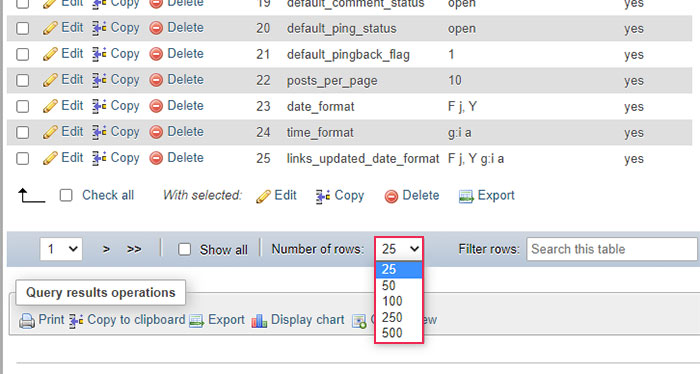The height and width of the screenshot is (374, 700).
Task: Click With selected Copy icon
Action: tap(323, 196)
